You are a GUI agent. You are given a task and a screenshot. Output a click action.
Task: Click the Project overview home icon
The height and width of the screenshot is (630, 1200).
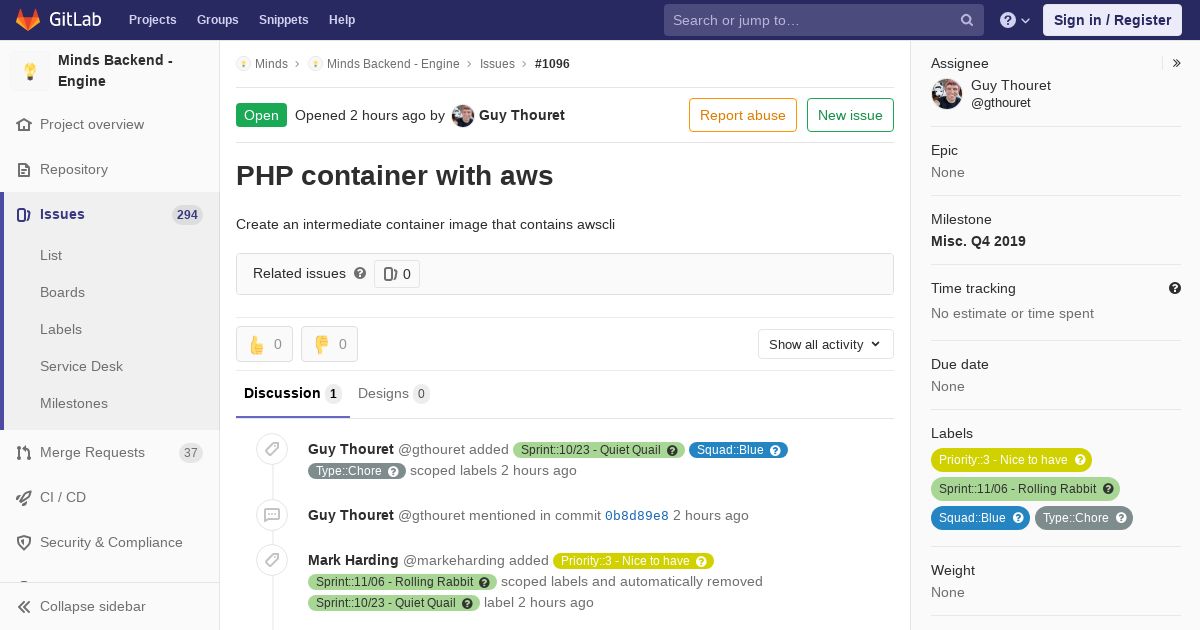pos(24,125)
